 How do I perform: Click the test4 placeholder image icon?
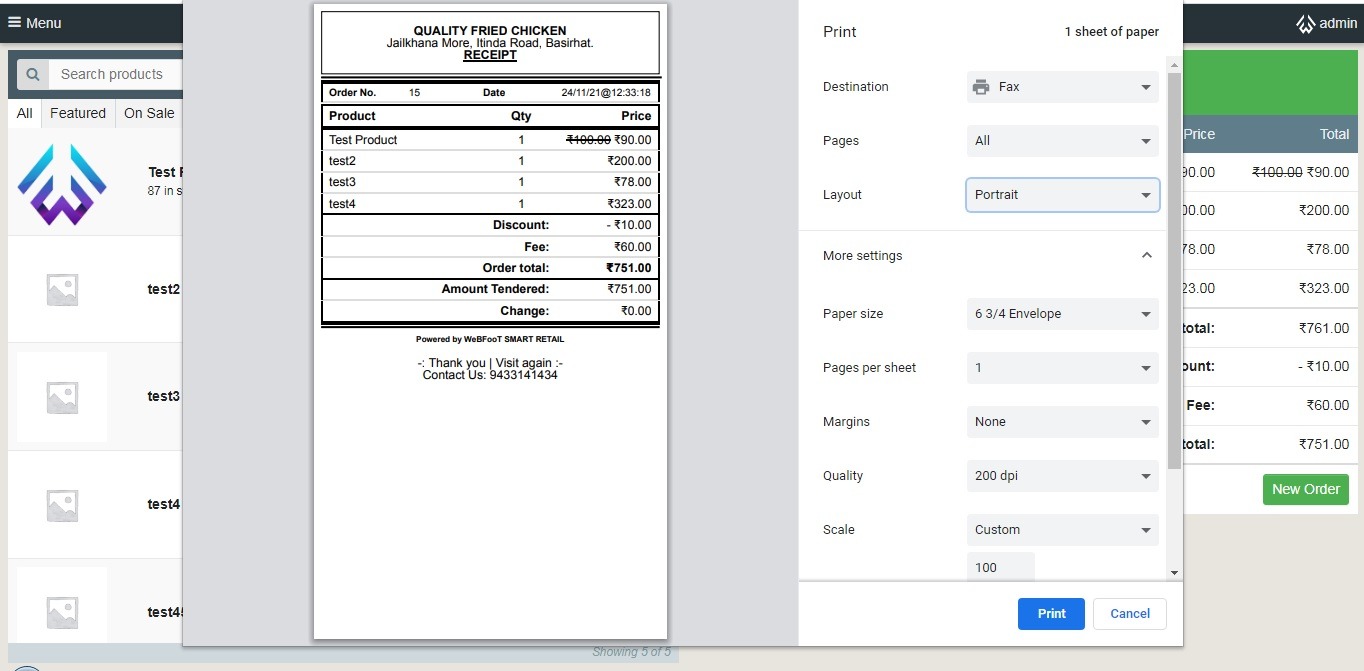[x=62, y=505]
